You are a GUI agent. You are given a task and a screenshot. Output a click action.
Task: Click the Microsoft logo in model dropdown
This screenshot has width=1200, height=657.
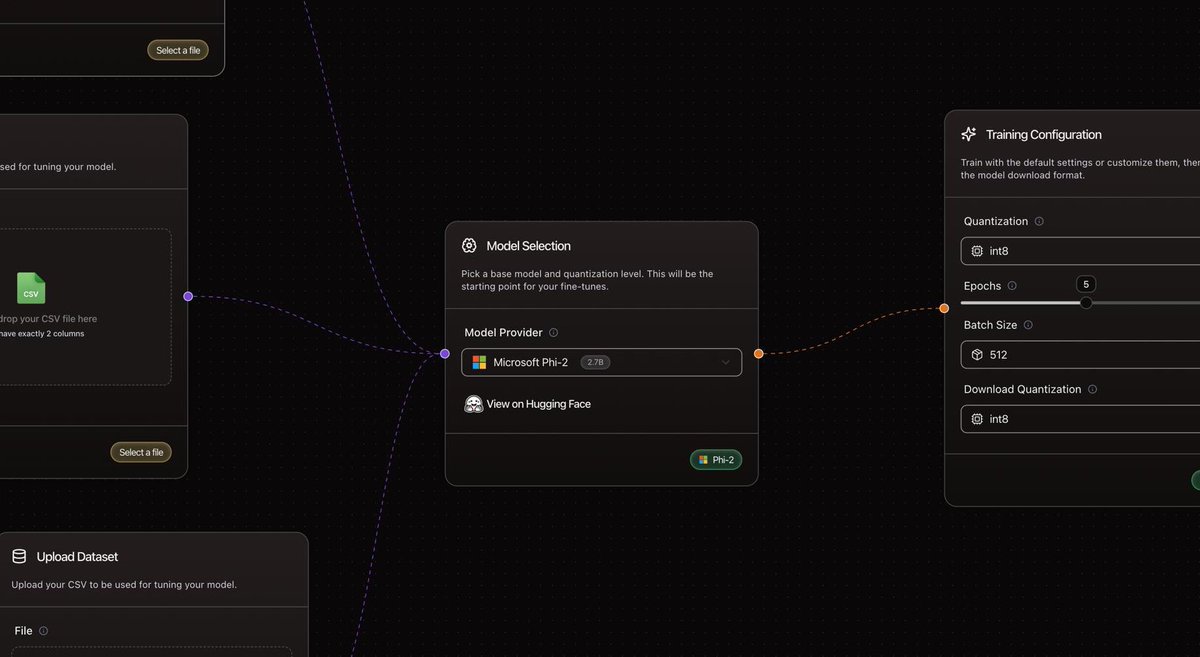pos(479,362)
